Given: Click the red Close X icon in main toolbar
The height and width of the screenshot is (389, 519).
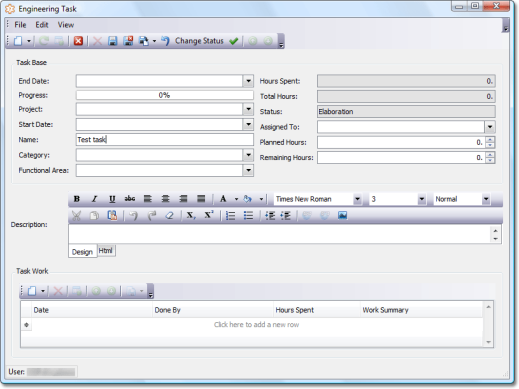Looking at the screenshot, I should 78,41.
